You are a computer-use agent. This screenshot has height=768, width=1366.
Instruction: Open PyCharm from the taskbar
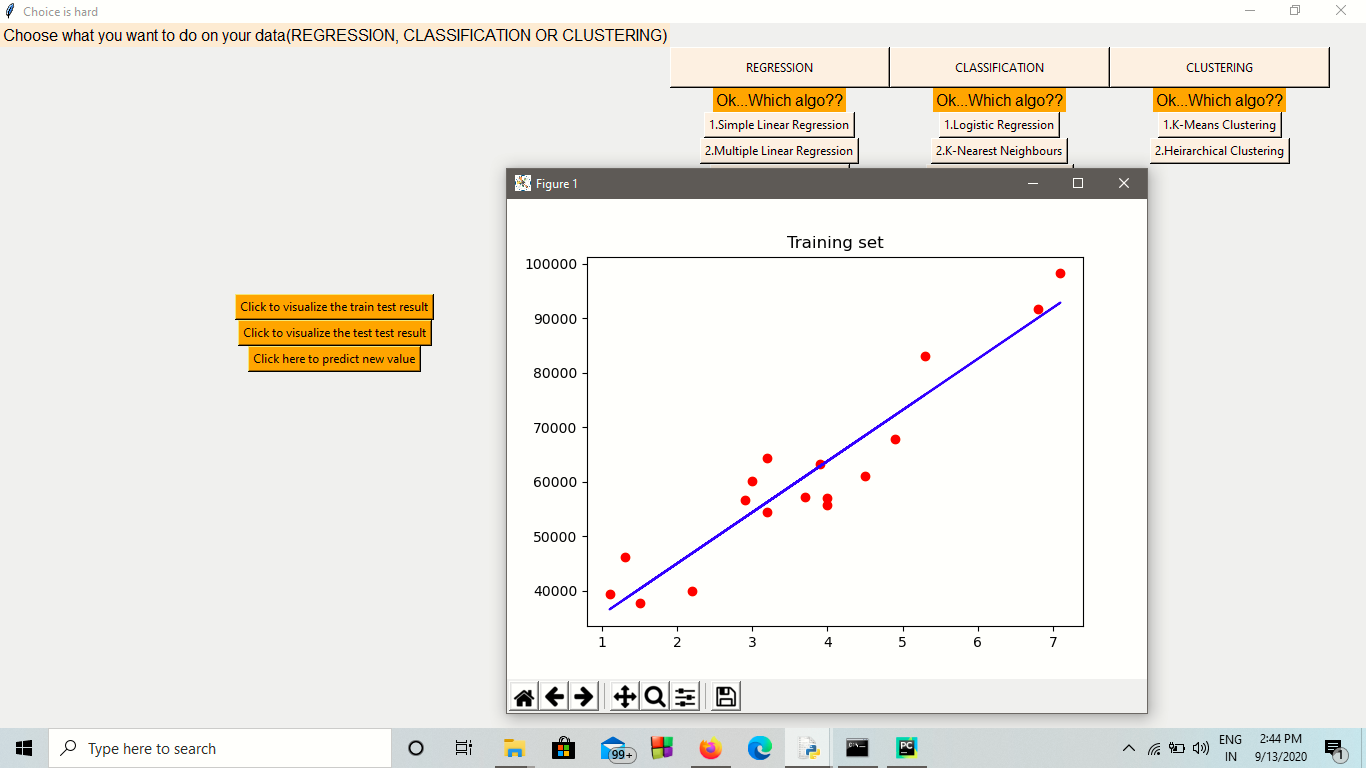[906, 748]
